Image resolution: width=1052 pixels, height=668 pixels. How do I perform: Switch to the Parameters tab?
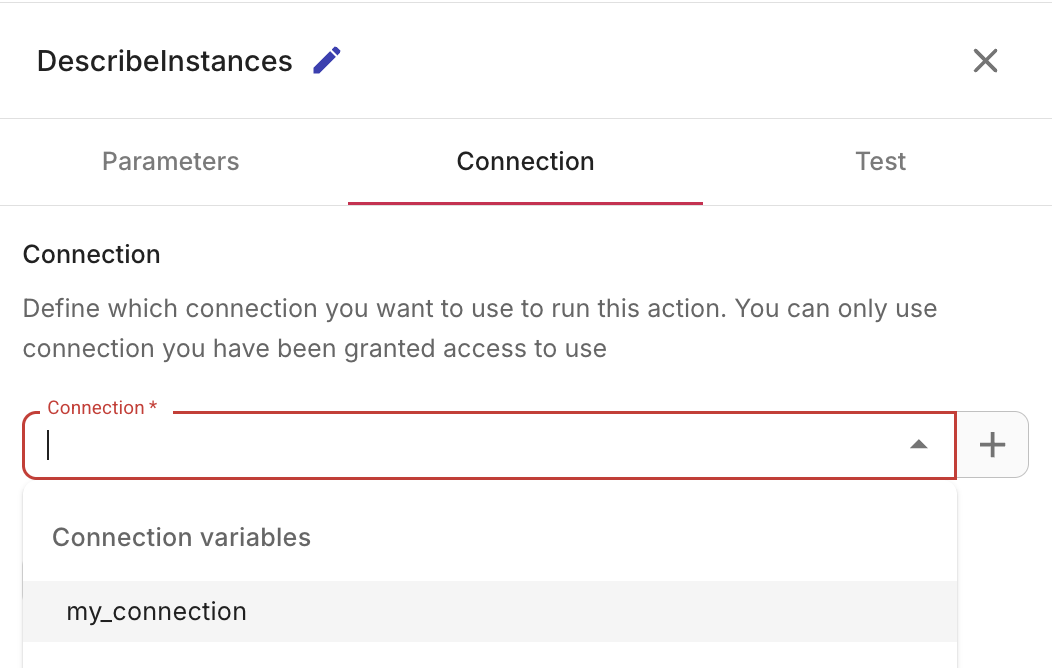point(170,161)
